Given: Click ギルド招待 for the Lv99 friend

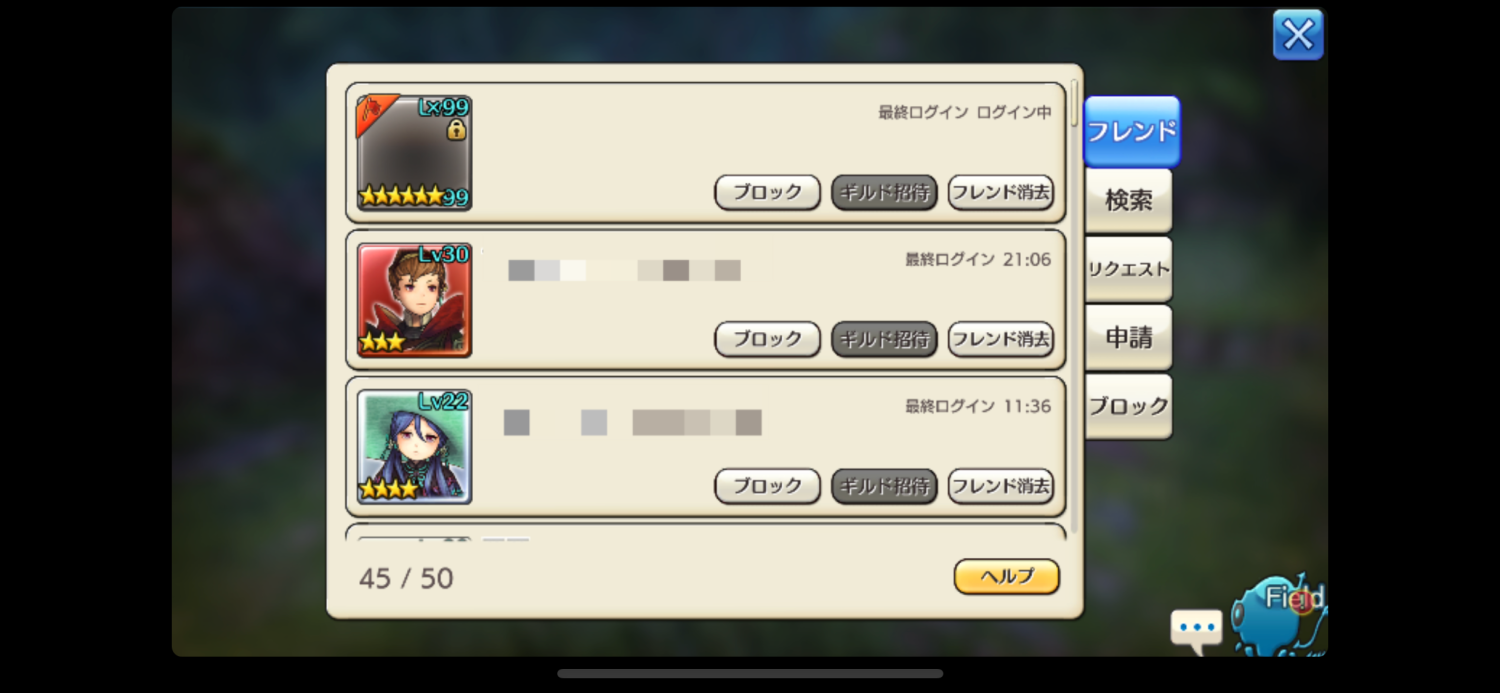Looking at the screenshot, I should [x=884, y=192].
